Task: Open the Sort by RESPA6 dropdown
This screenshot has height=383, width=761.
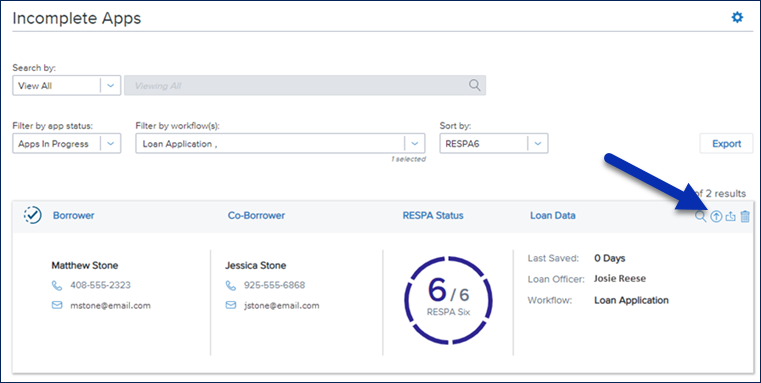Action: [494, 144]
